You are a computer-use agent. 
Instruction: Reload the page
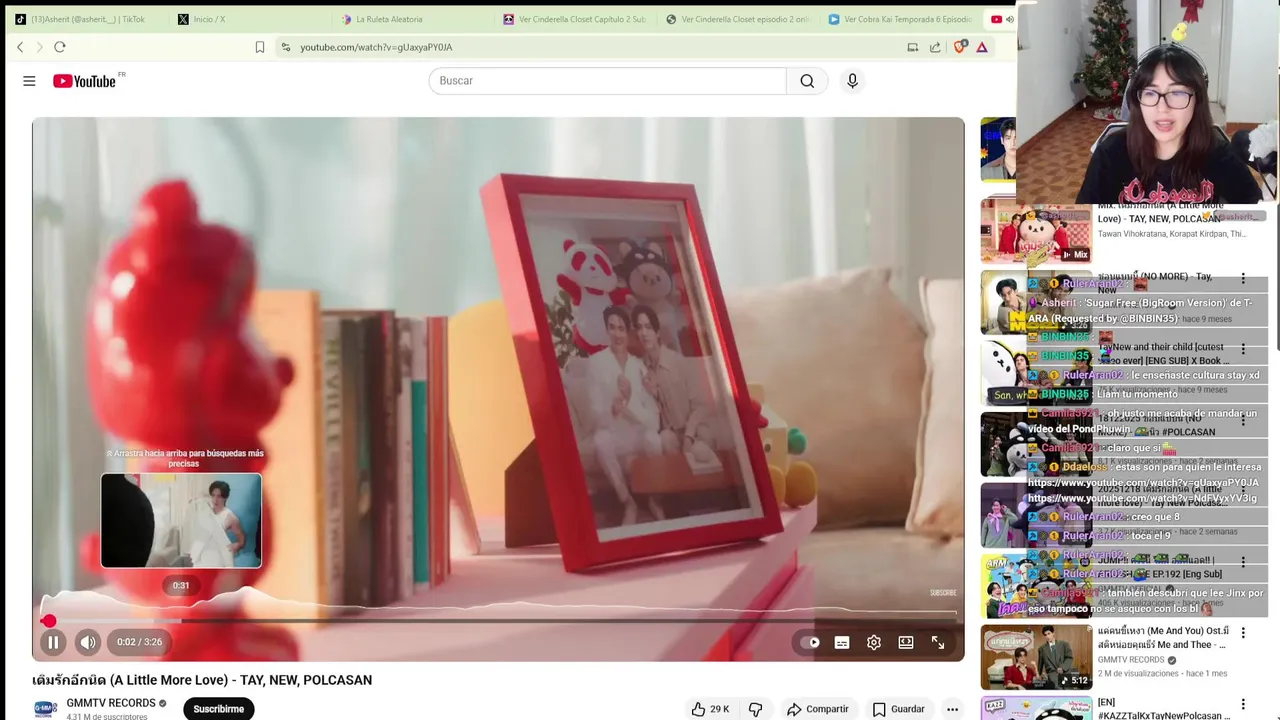(x=60, y=47)
